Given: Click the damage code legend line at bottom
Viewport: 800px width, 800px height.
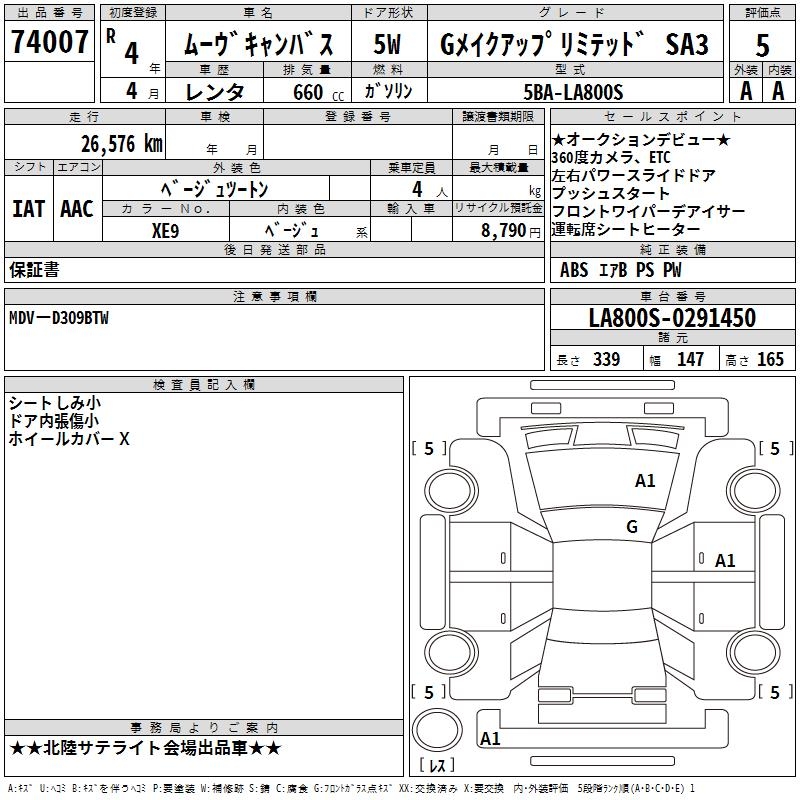Looking at the screenshot, I should (351, 788).
